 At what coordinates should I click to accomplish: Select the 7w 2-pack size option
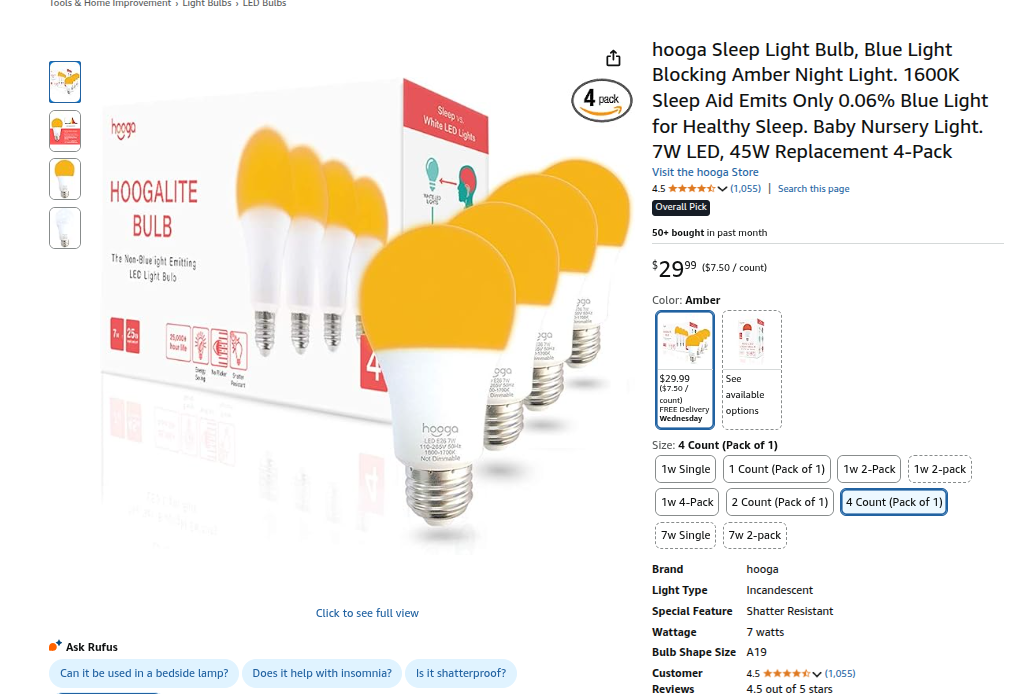click(x=755, y=535)
